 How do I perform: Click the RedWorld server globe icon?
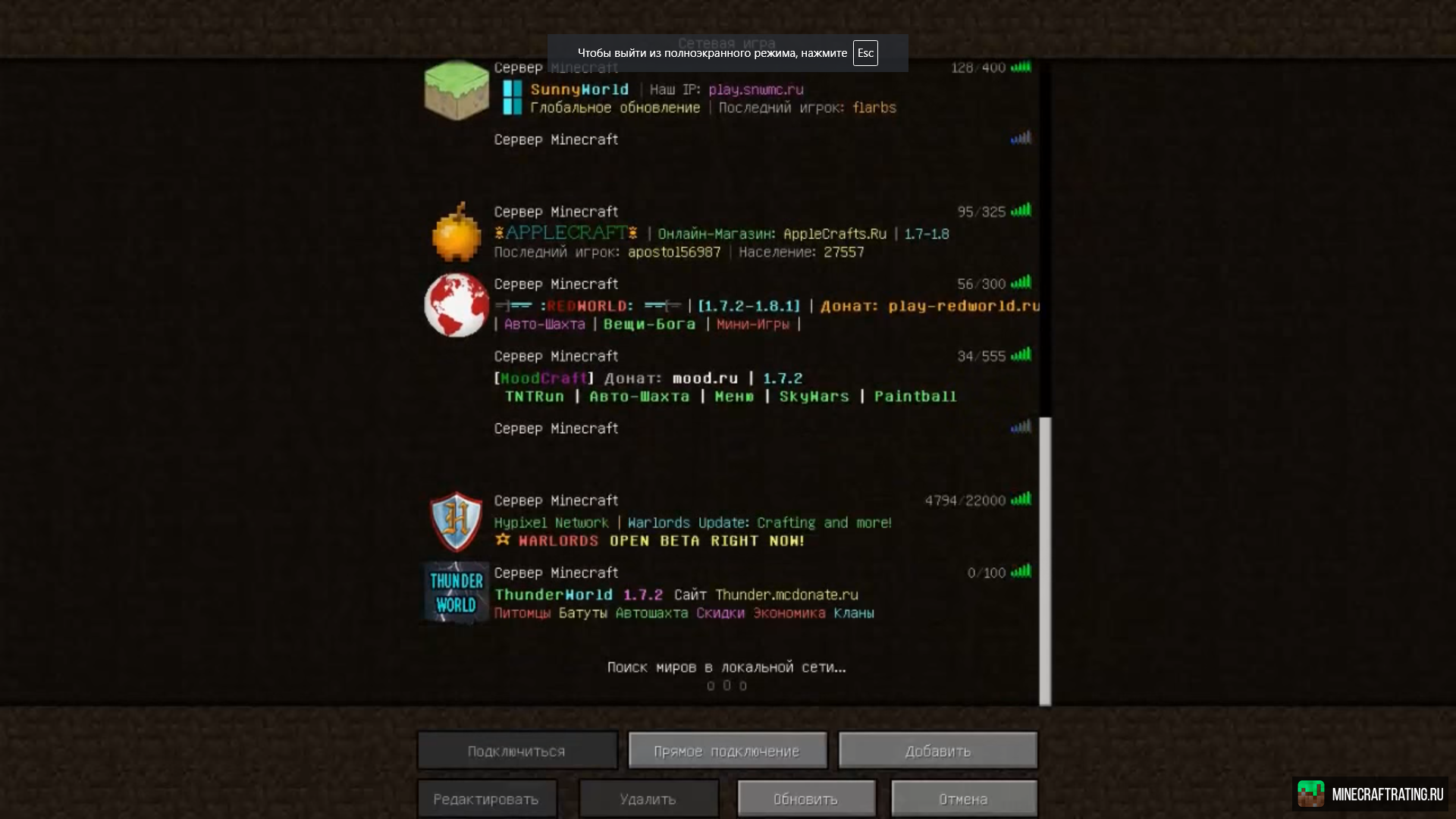coord(456,305)
